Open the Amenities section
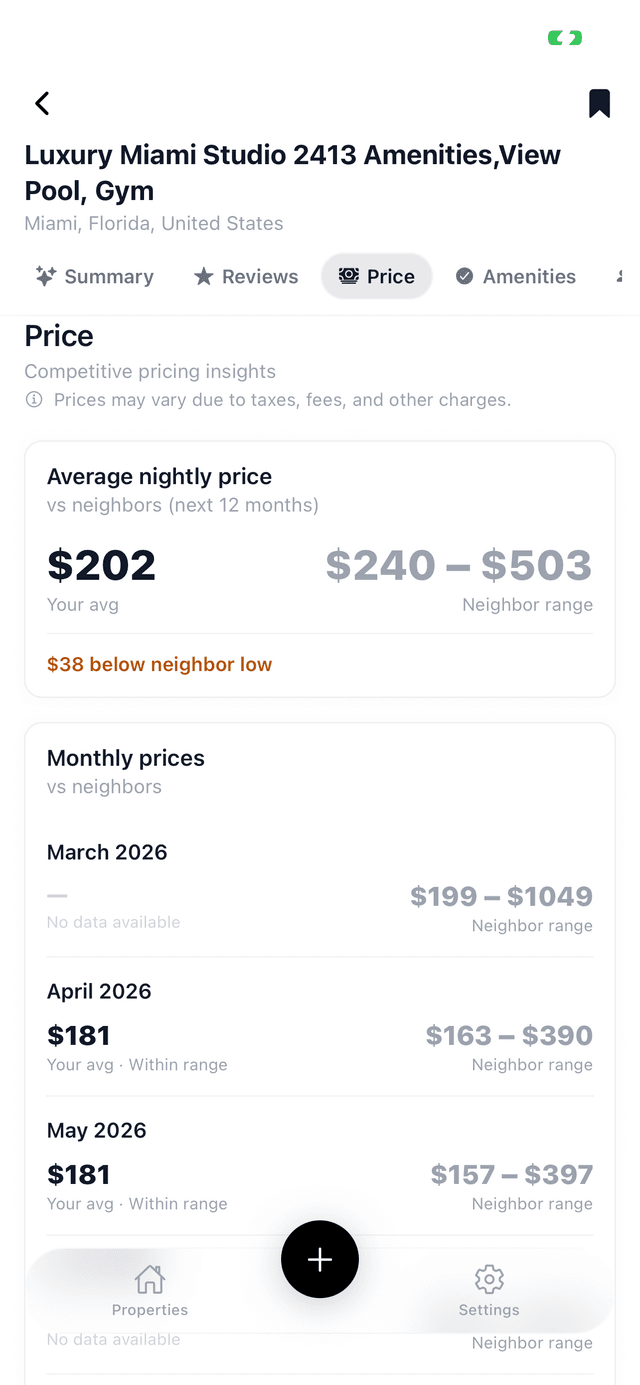The width and height of the screenshot is (640, 1385). click(515, 276)
